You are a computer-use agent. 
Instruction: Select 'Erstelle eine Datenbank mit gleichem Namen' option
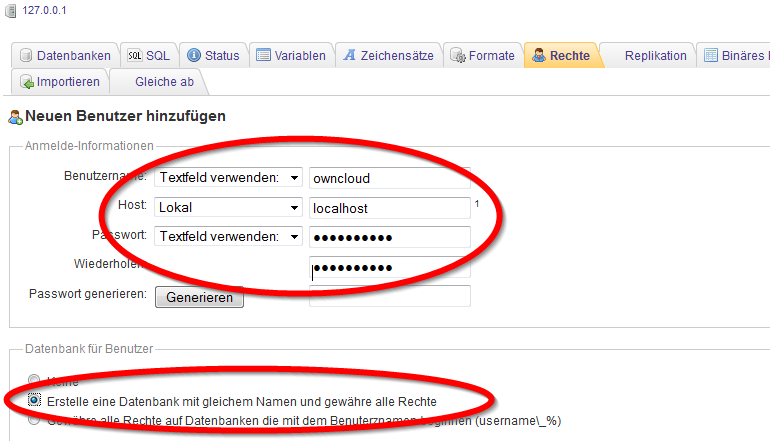coord(36,400)
